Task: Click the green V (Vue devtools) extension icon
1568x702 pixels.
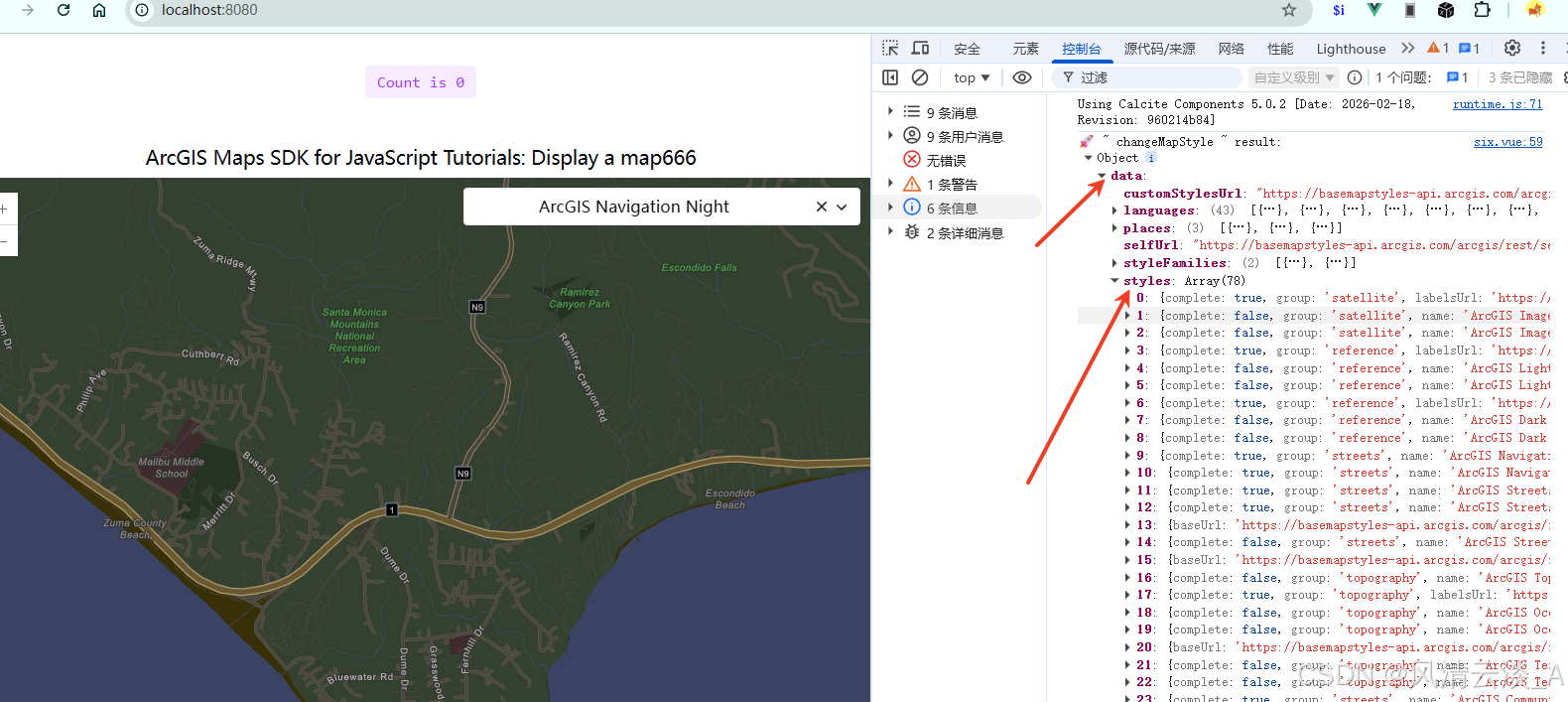Action: pos(1374,10)
